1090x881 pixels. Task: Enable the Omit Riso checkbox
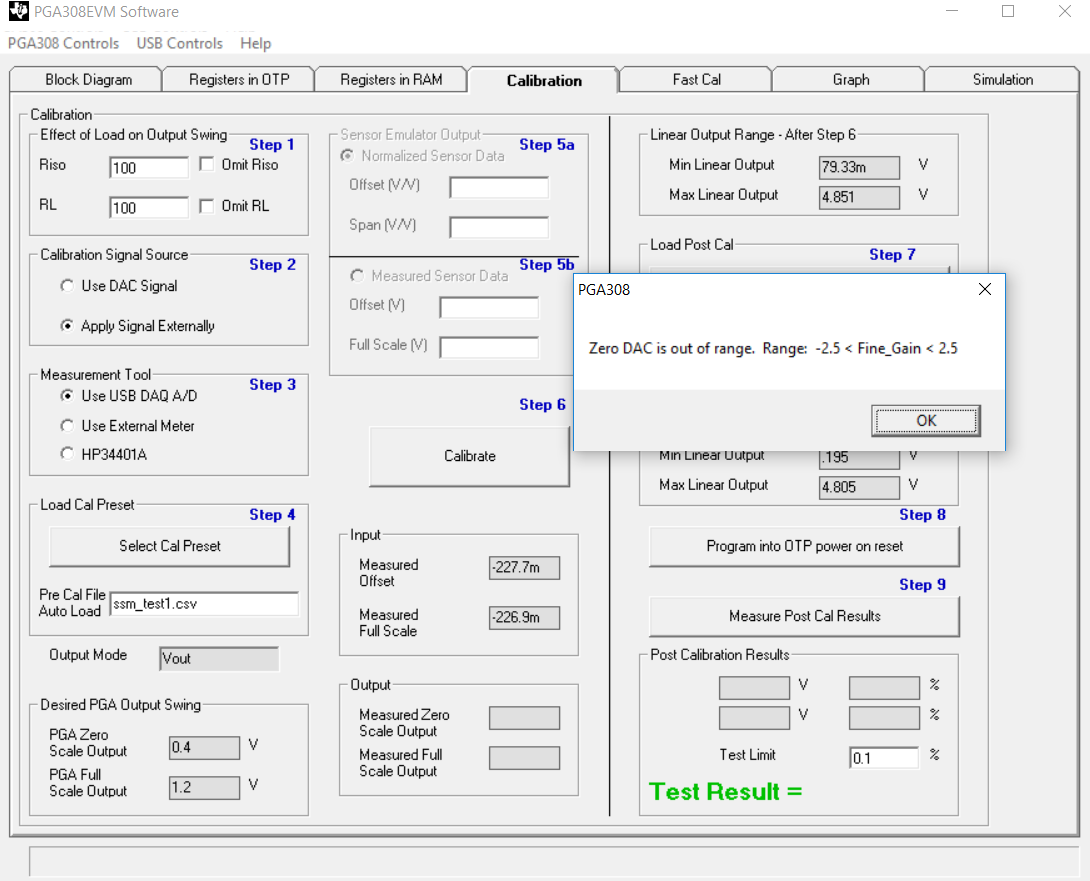coord(206,164)
